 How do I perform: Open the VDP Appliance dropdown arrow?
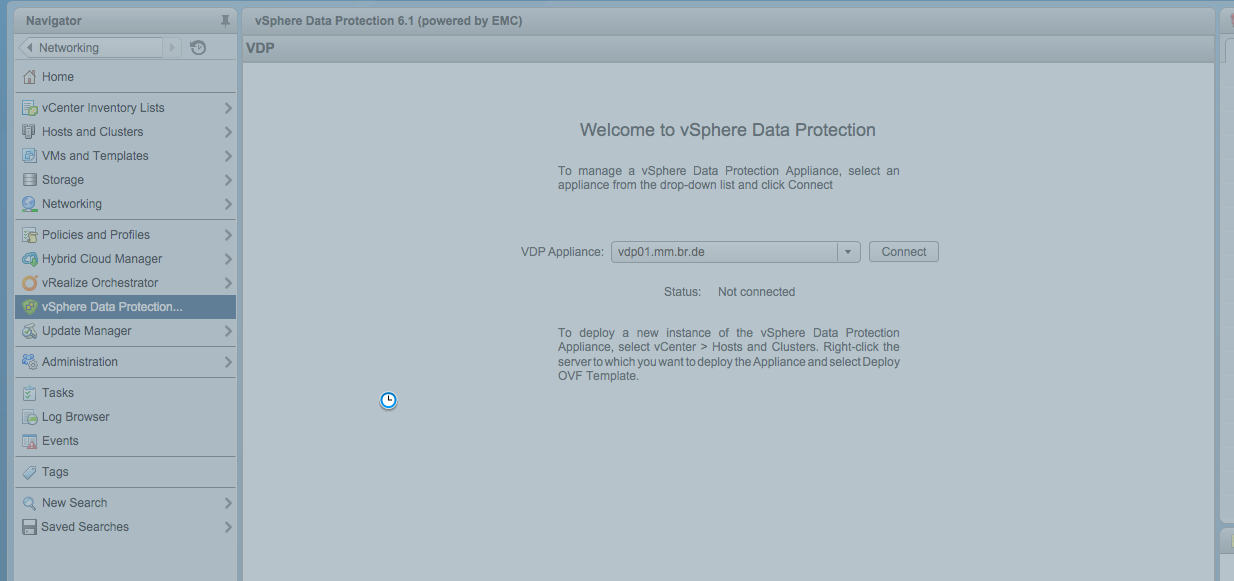point(848,252)
